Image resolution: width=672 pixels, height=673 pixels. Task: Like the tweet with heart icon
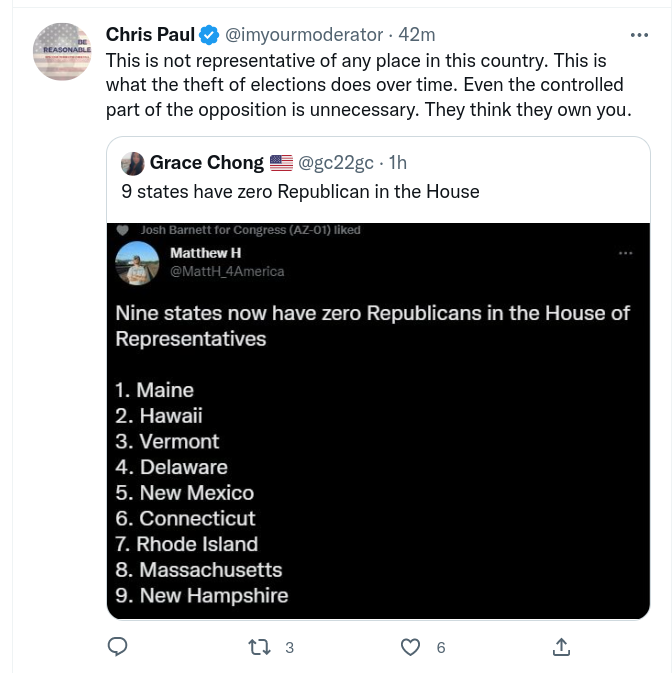tap(410, 647)
